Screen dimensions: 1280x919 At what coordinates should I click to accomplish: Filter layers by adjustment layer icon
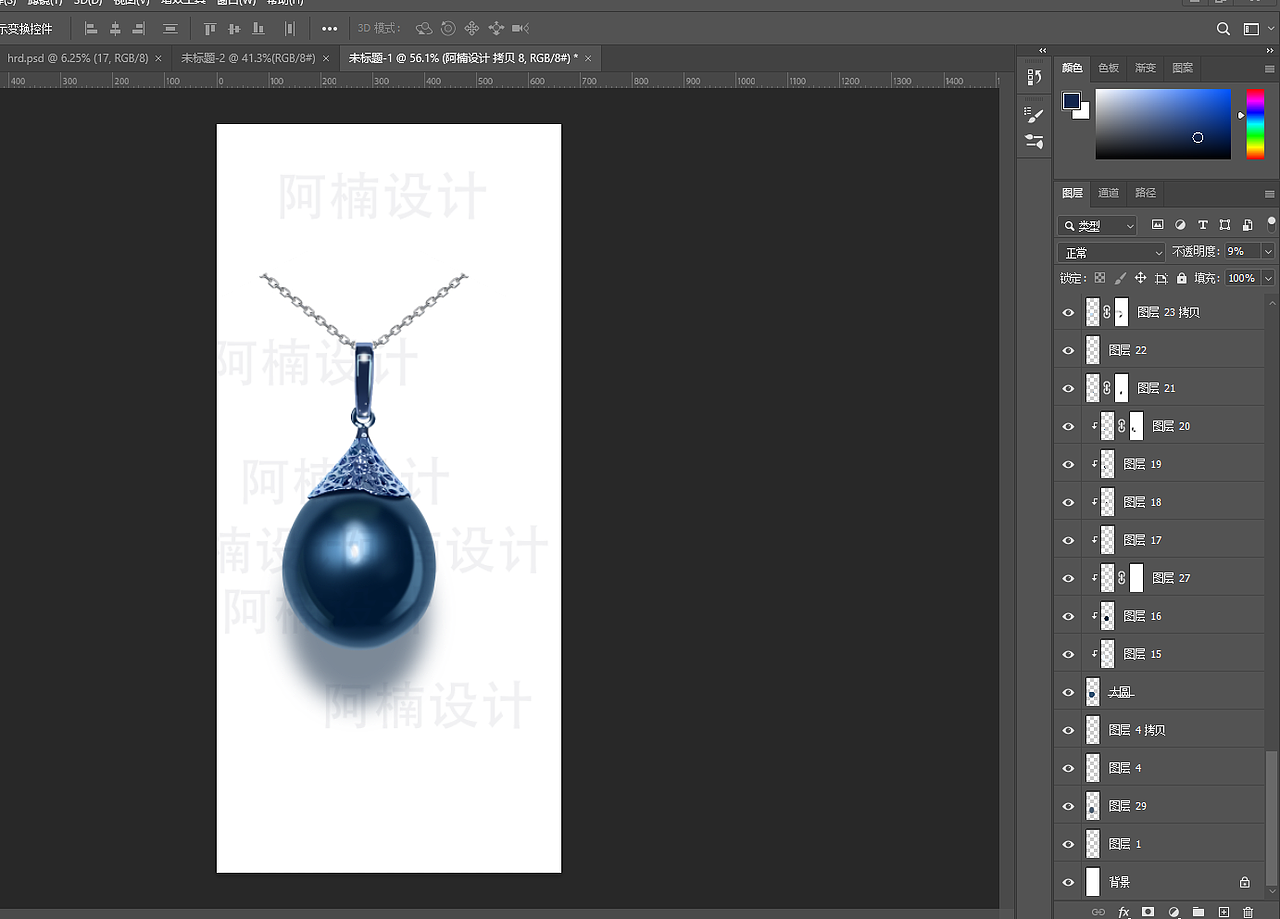pyautogui.click(x=1180, y=225)
